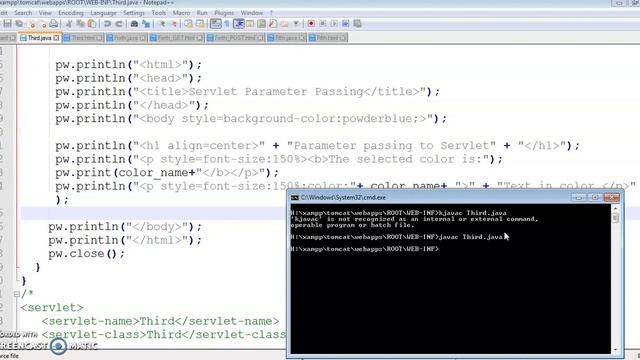This screenshot has width=640, height=360.
Task: Open the View menu
Action: [45, 13]
